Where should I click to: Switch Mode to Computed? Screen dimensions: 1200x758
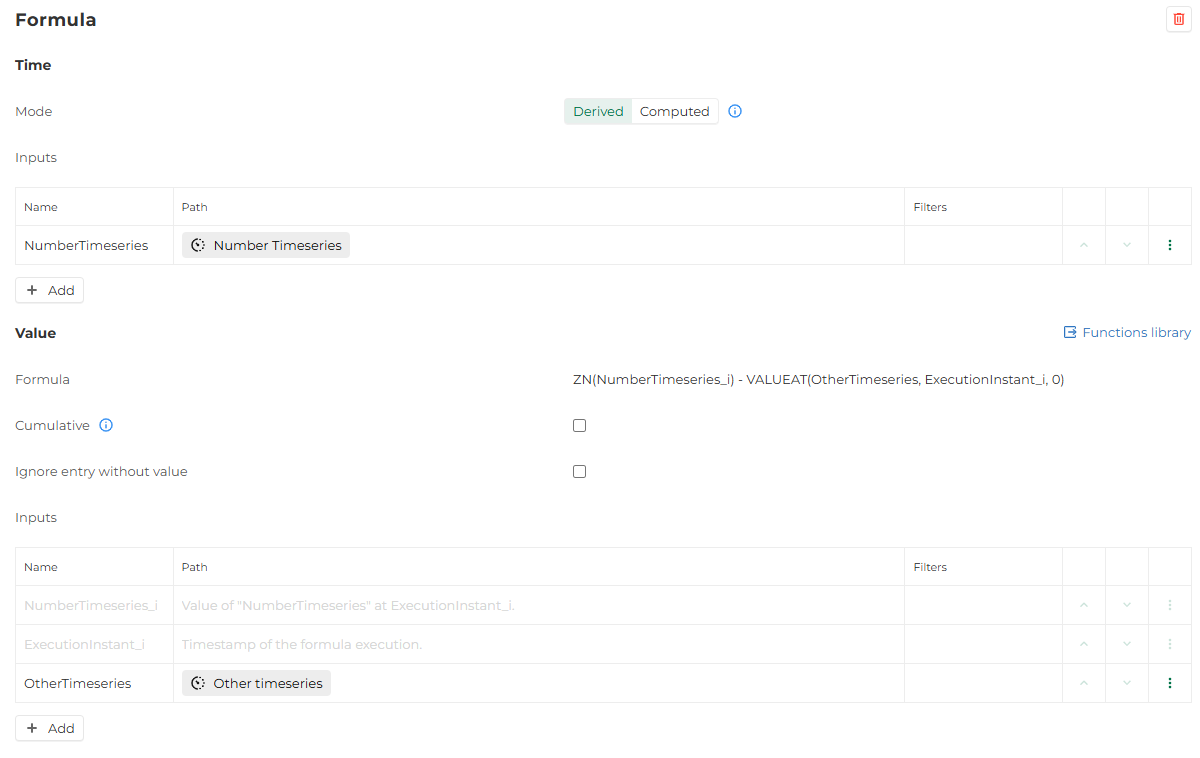tap(674, 111)
